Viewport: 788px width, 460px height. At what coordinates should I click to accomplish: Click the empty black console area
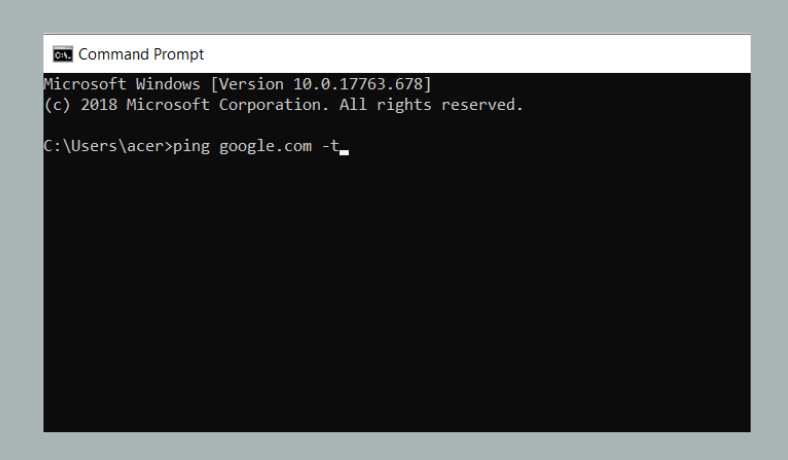(x=397, y=292)
